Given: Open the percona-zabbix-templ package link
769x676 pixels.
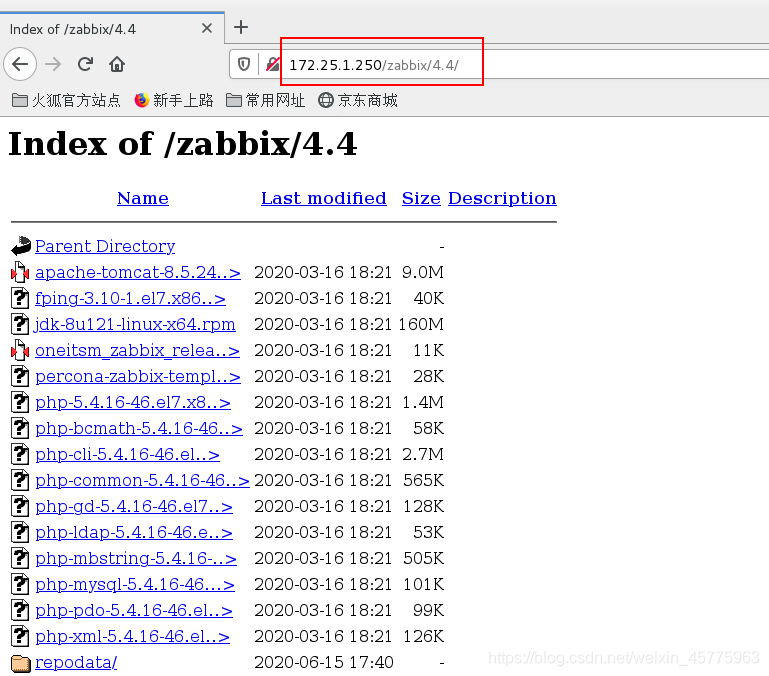Looking at the screenshot, I should tap(138, 376).
